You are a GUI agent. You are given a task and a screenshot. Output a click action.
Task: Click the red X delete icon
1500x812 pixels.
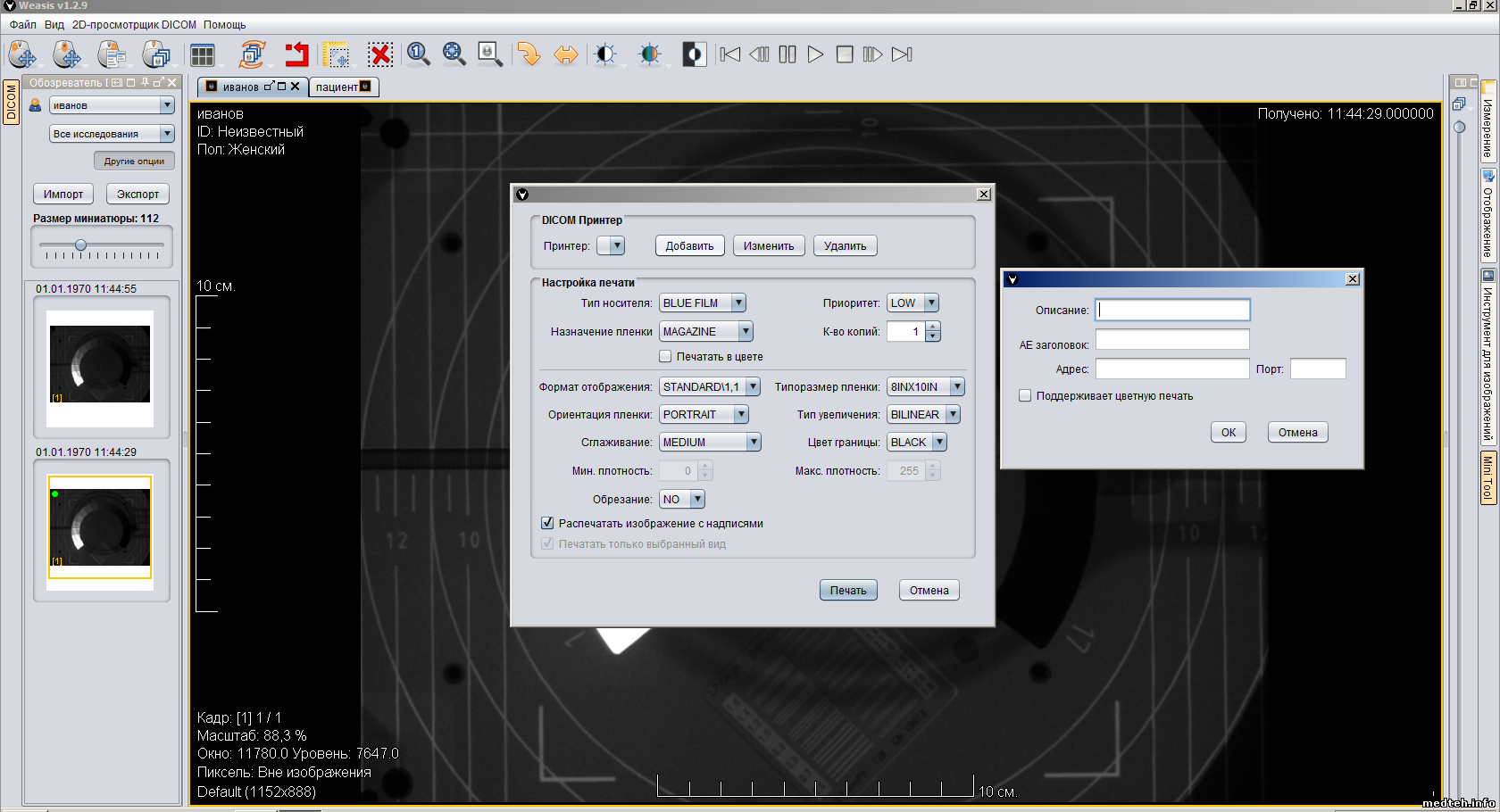pyautogui.click(x=380, y=55)
